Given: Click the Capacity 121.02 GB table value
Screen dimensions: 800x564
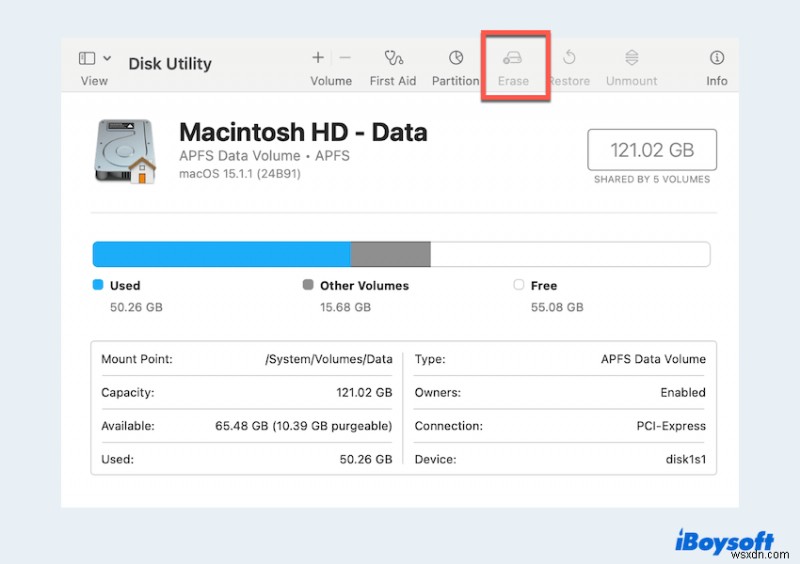Looking at the screenshot, I should [364, 393].
